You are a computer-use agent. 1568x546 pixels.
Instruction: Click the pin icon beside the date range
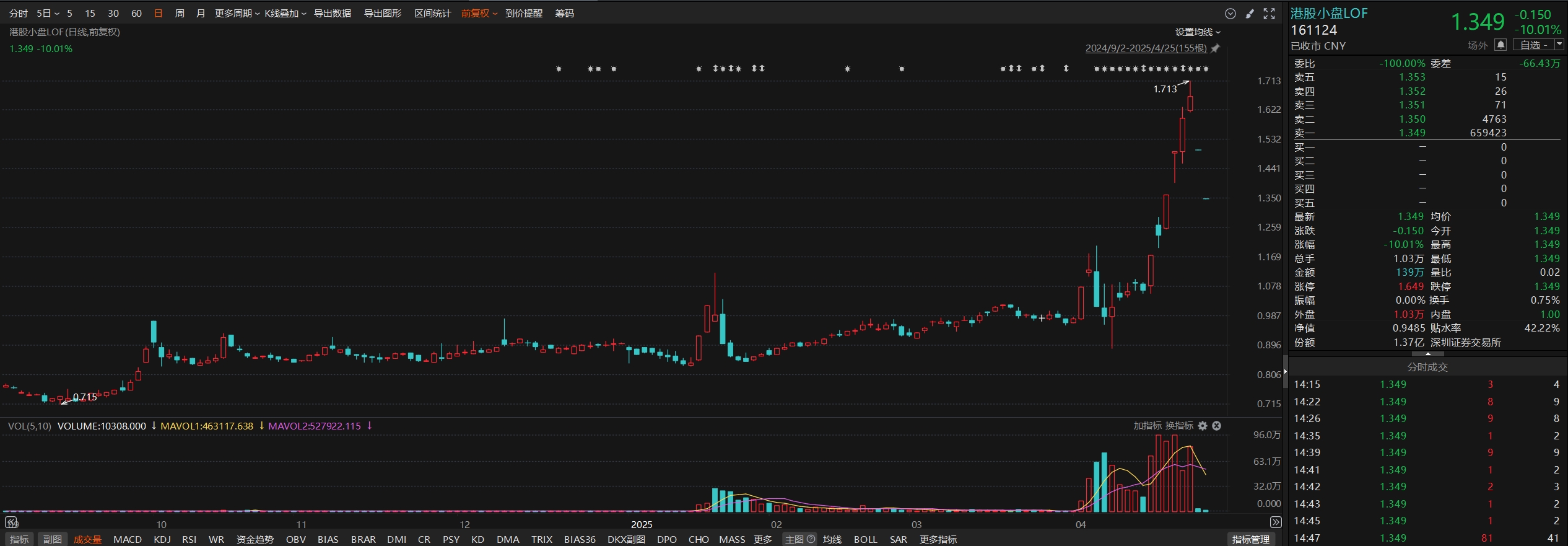[1215, 48]
